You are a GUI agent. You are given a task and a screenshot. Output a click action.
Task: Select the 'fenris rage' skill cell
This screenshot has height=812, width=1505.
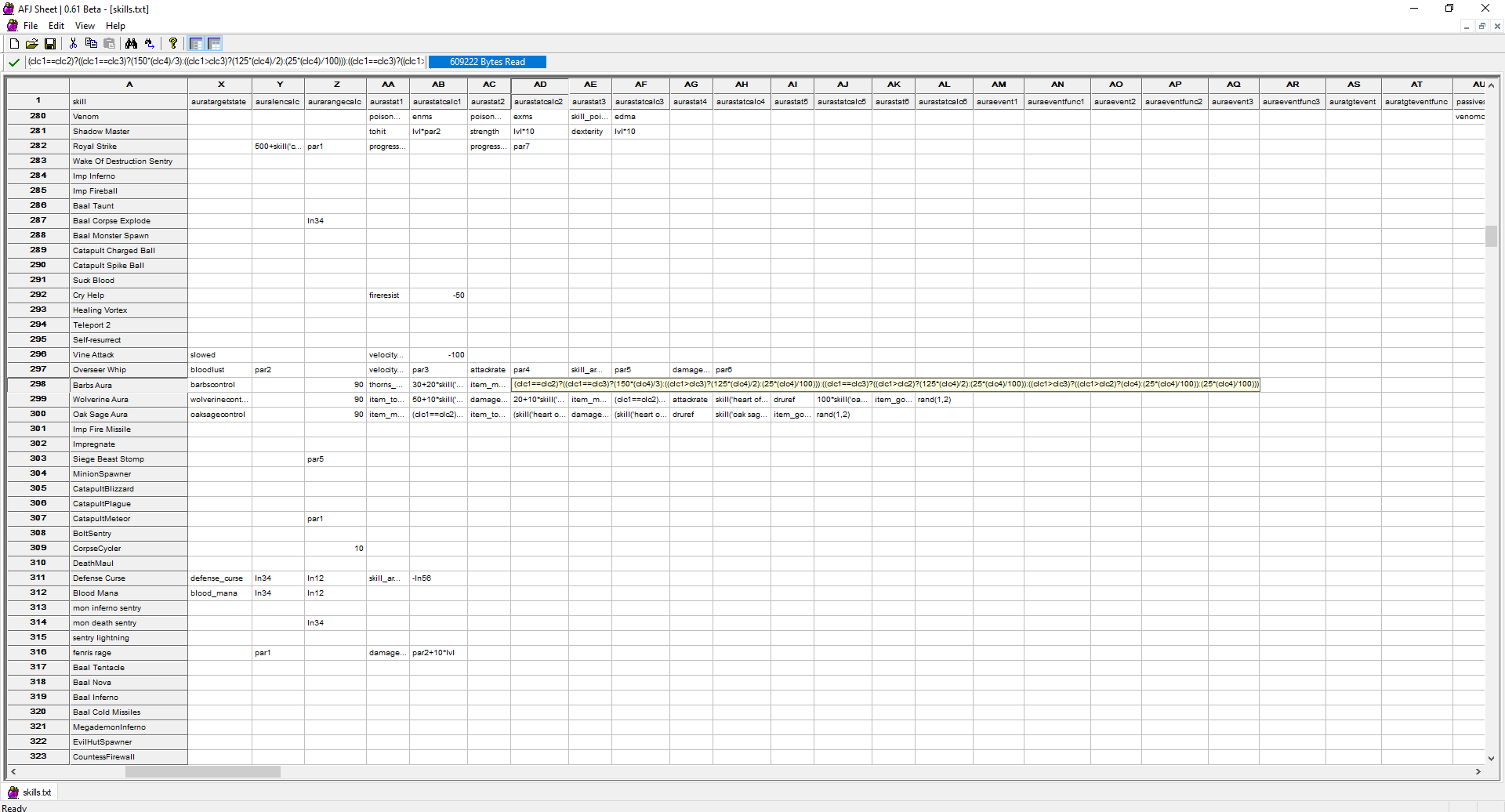pos(129,653)
